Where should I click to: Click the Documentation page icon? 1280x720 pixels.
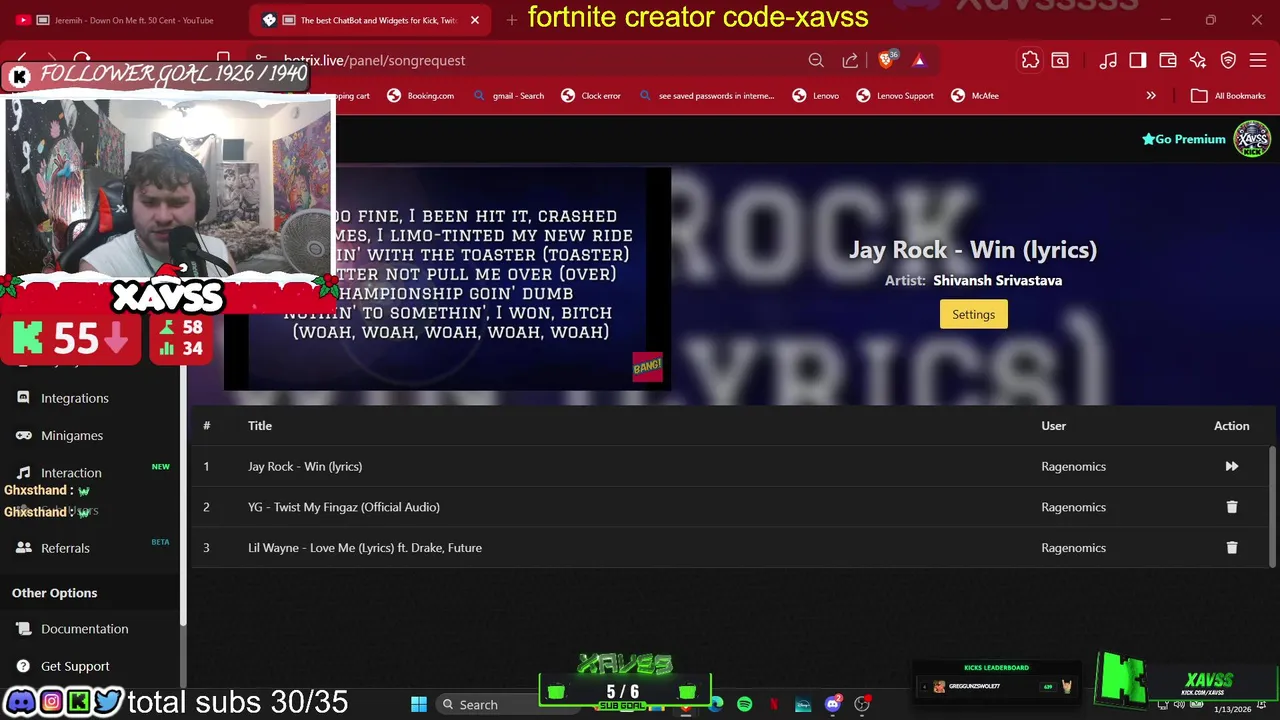click(23, 629)
